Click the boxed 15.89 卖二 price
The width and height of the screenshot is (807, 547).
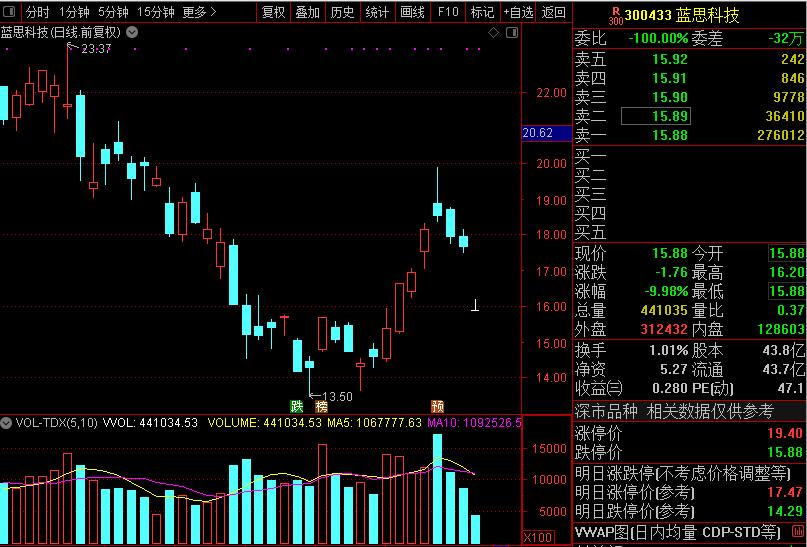coord(668,116)
